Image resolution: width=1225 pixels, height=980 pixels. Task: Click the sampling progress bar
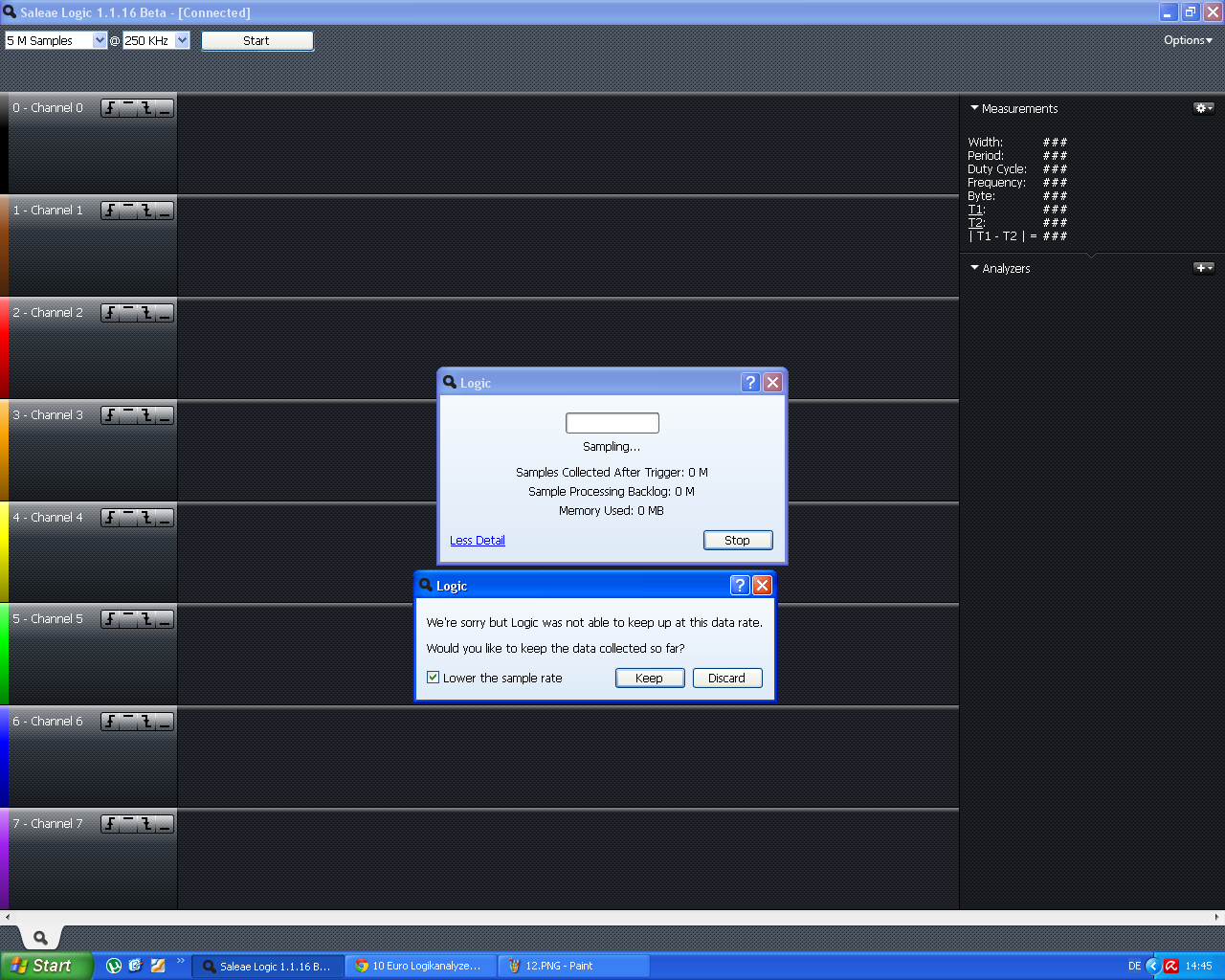tap(612, 423)
